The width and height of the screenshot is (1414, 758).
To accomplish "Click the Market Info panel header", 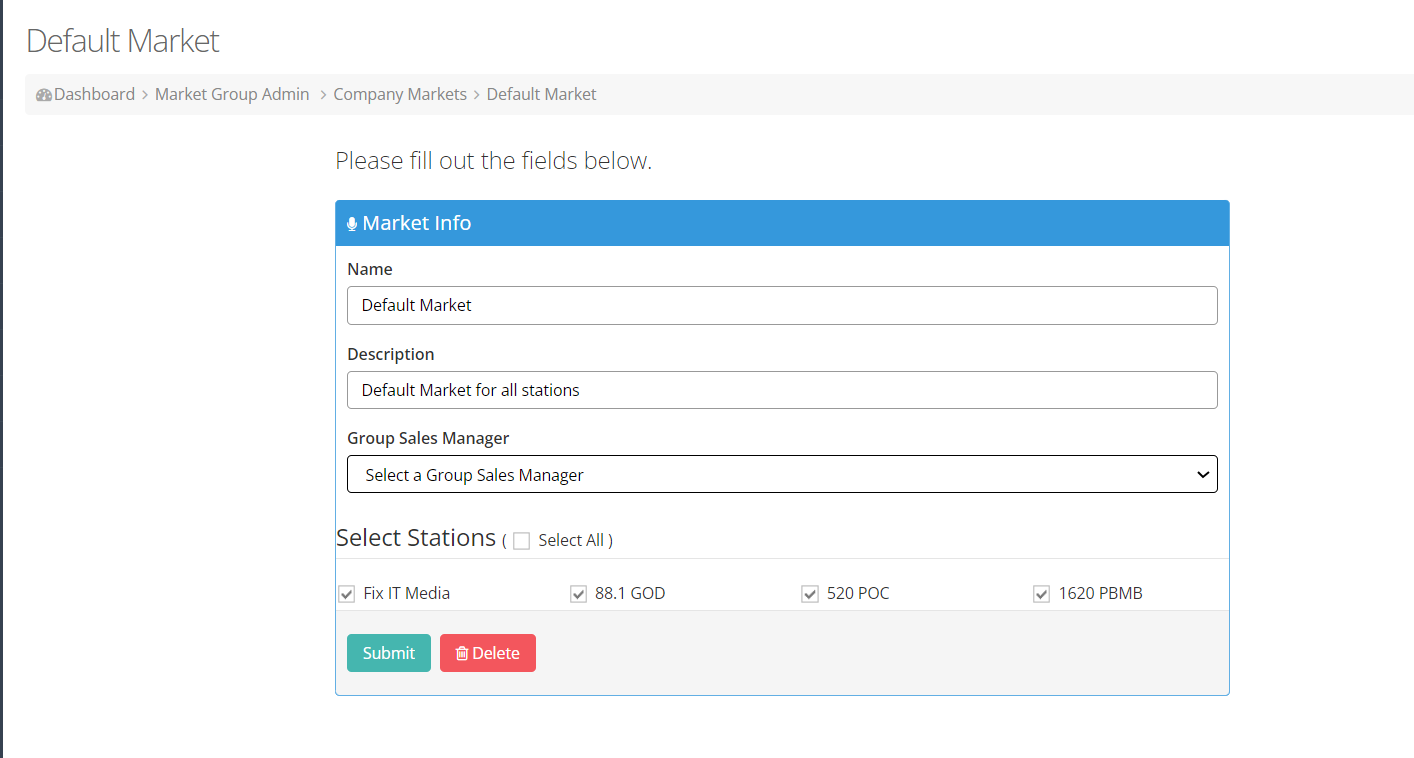I will [782, 223].
